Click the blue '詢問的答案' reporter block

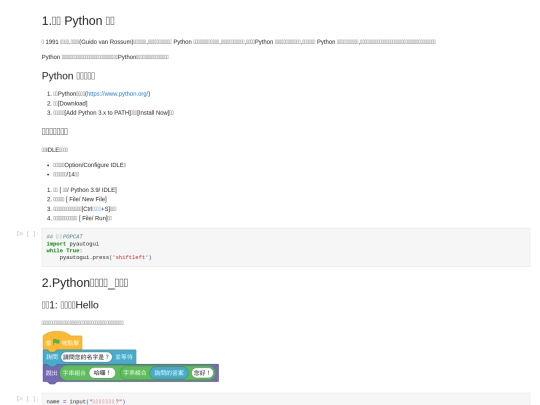pyautogui.click(x=169, y=373)
